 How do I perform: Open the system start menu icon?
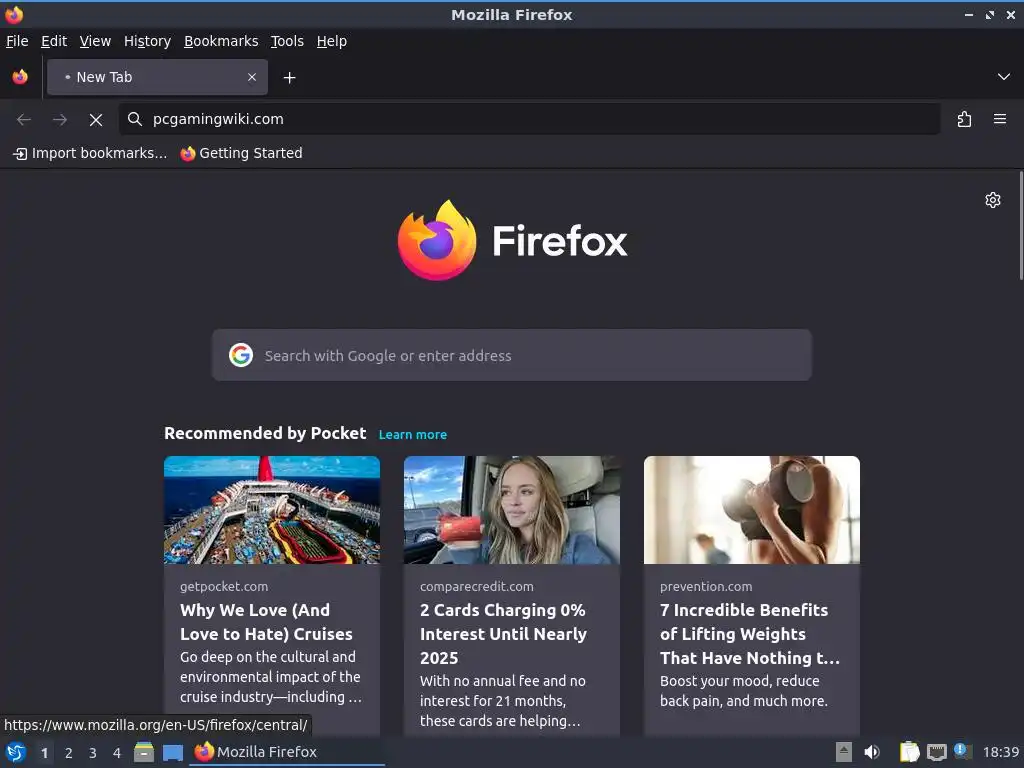tap(16, 752)
